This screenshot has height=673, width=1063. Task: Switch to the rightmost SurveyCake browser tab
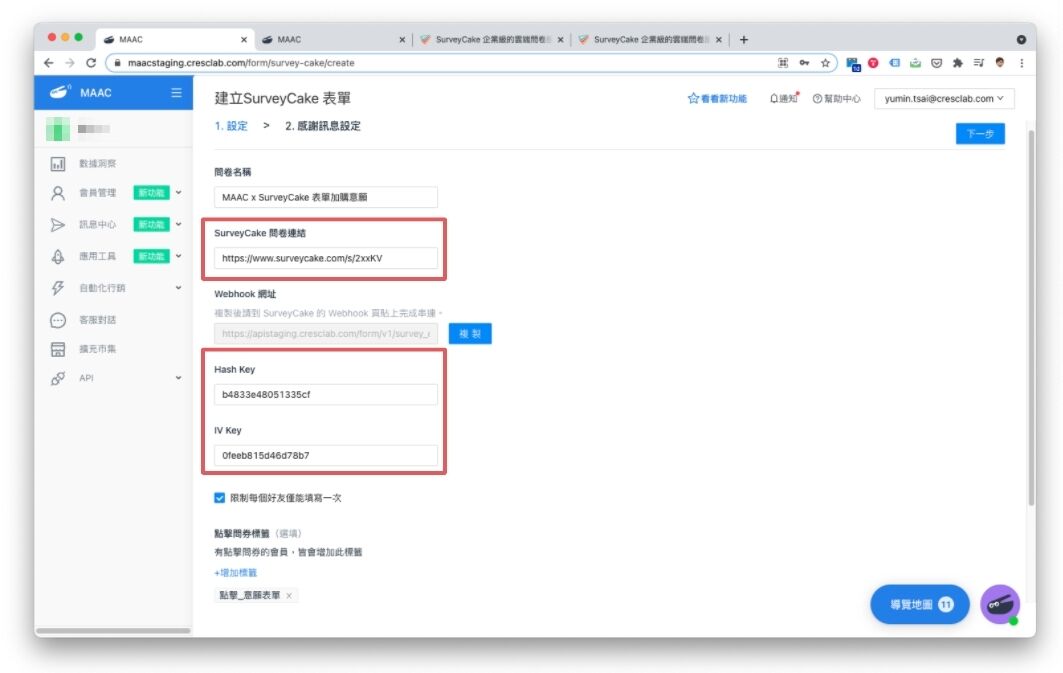tap(649, 40)
